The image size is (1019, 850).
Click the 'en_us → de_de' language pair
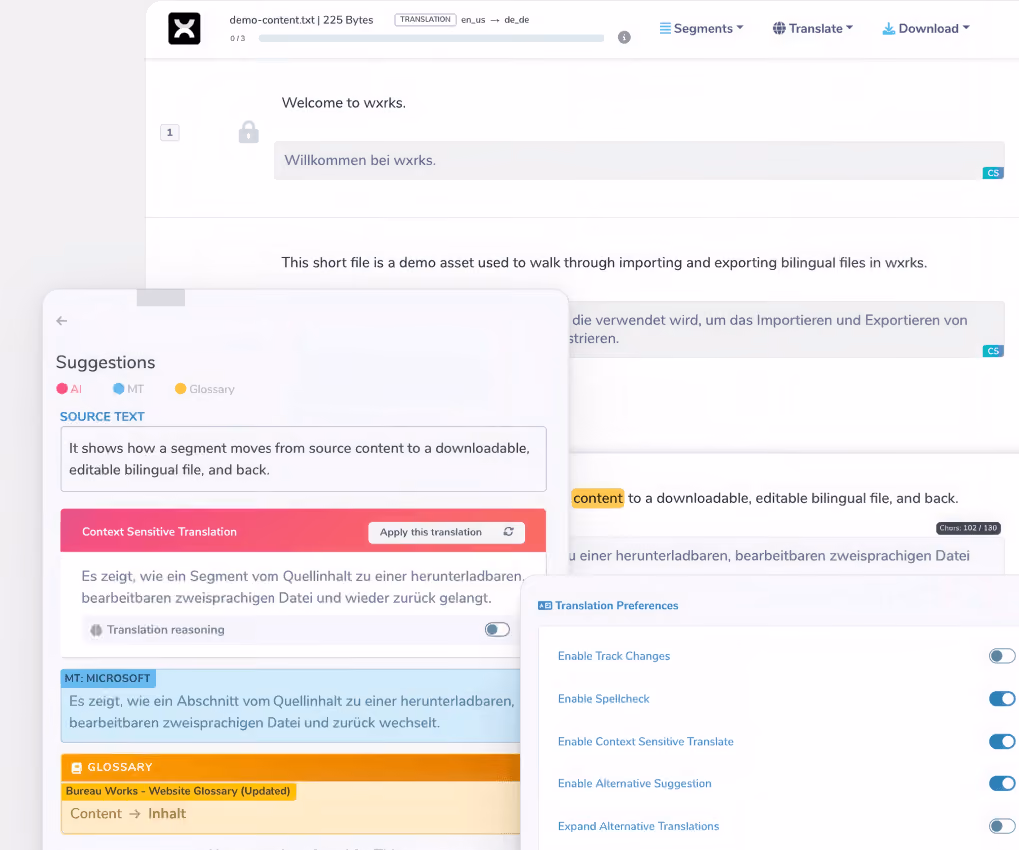495,19
